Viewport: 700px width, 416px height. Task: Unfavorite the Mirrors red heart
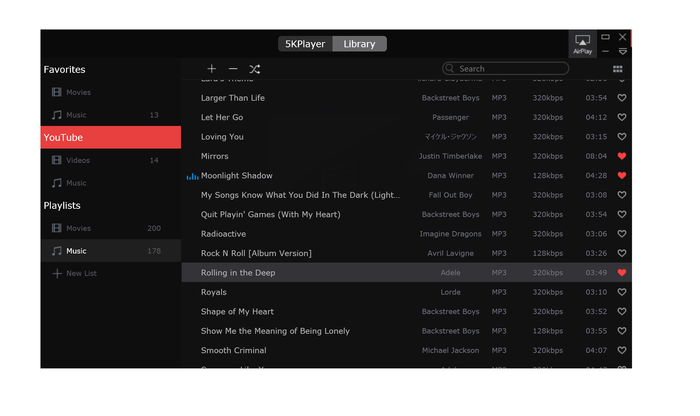tap(621, 156)
